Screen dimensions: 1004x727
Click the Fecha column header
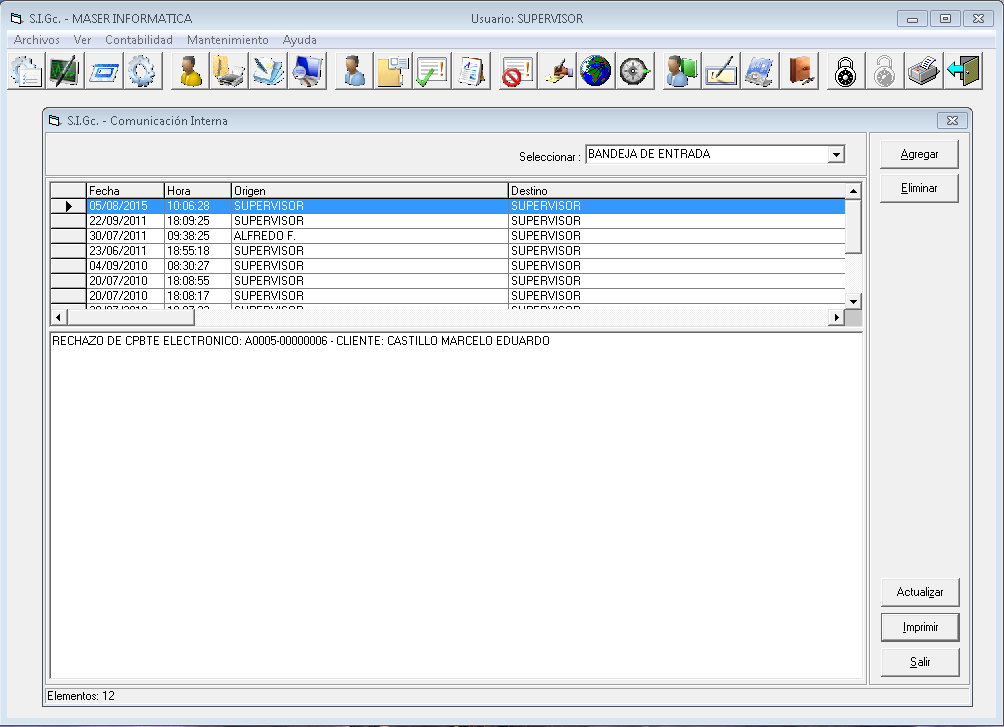coord(125,191)
